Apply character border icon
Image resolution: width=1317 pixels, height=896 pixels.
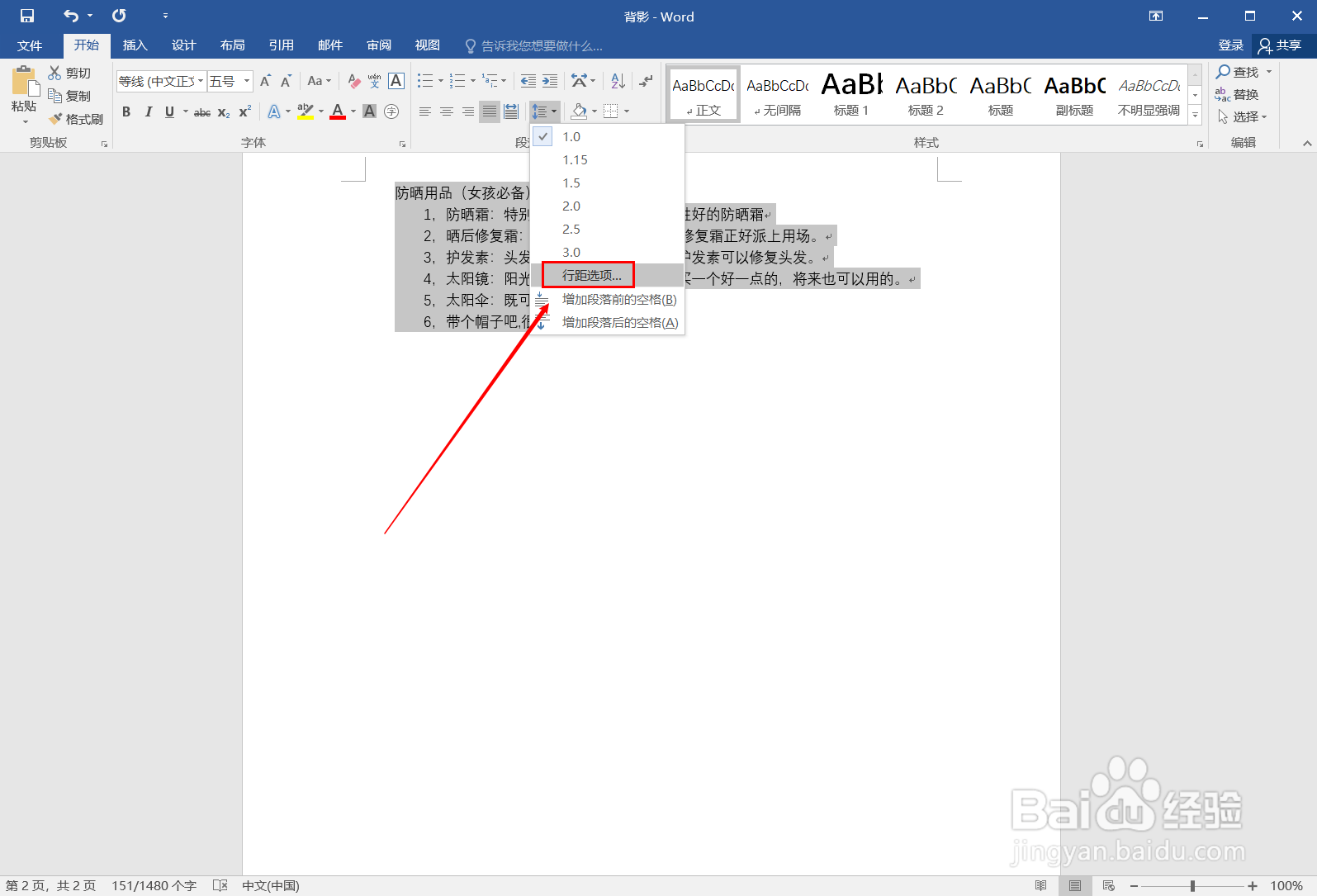coord(396,81)
